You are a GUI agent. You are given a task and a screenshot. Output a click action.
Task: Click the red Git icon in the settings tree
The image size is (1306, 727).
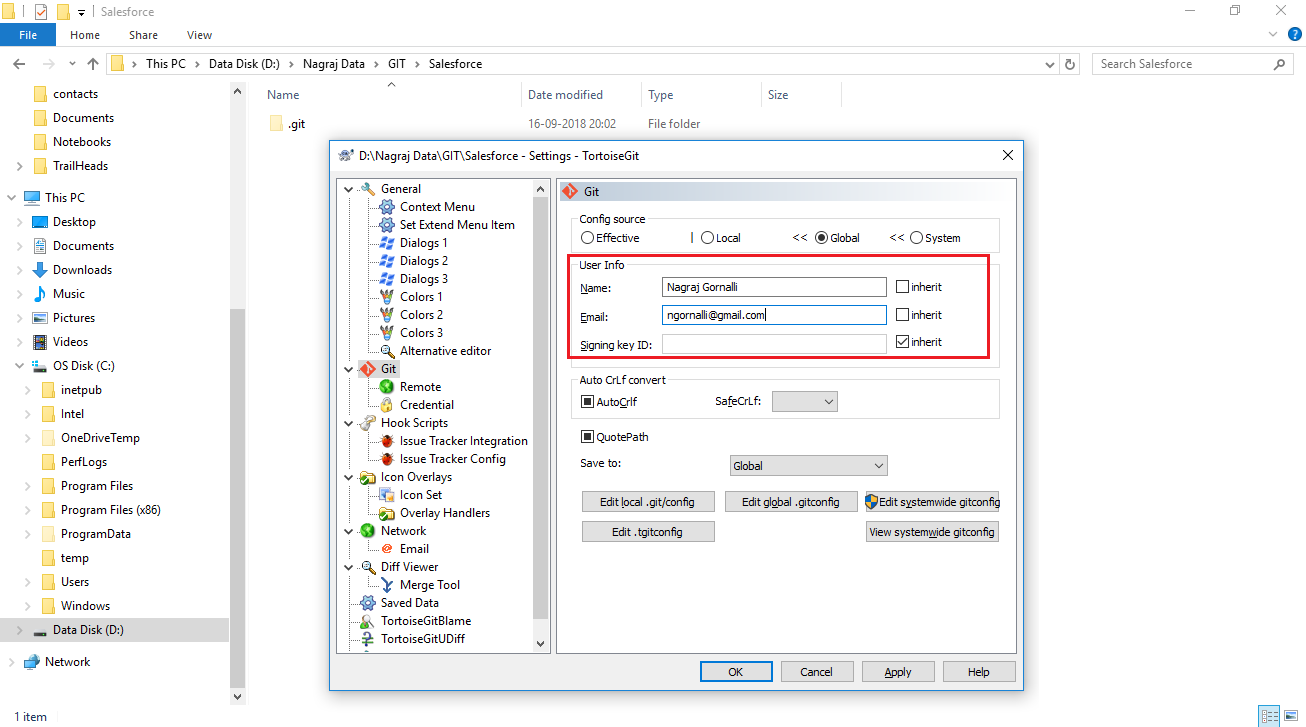point(367,369)
